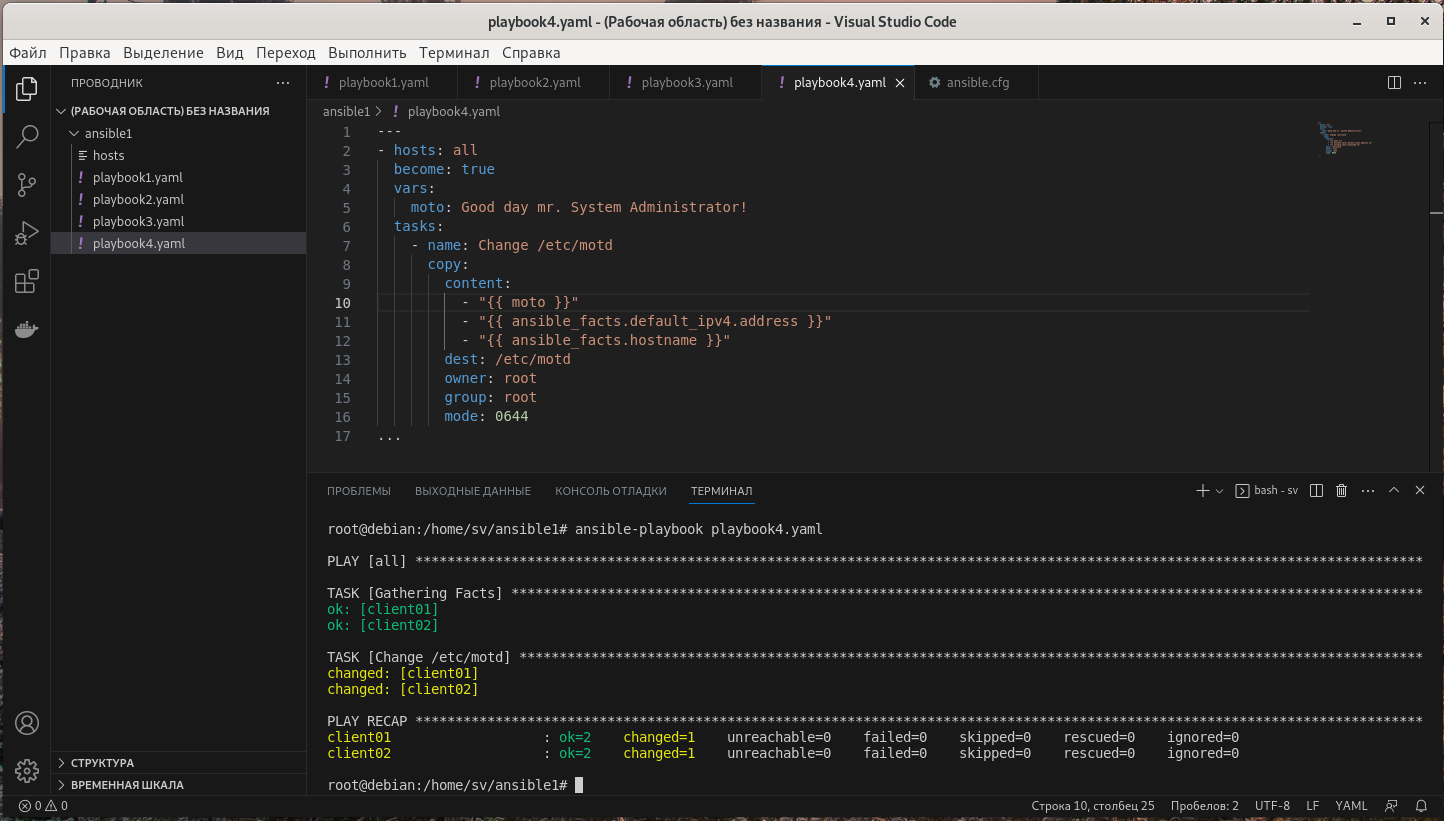Open the Терминал menu
This screenshot has height=821, width=1444.
pyautogui.click(x=454, y=53)
